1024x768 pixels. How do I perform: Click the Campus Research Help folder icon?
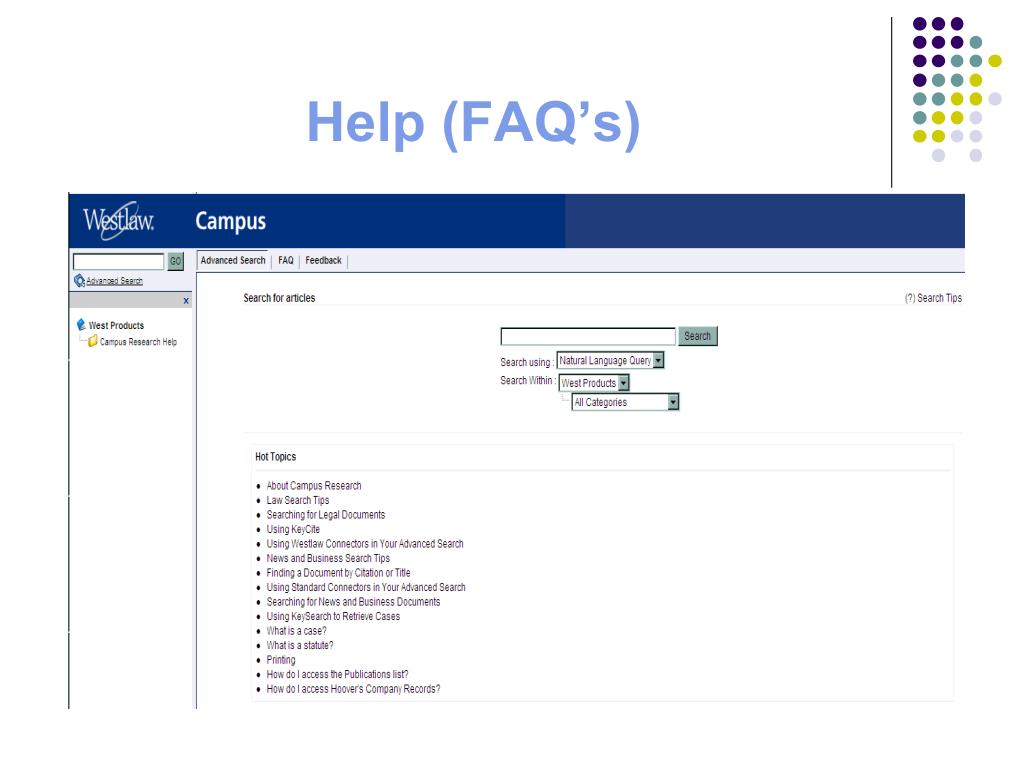(93, 341)
